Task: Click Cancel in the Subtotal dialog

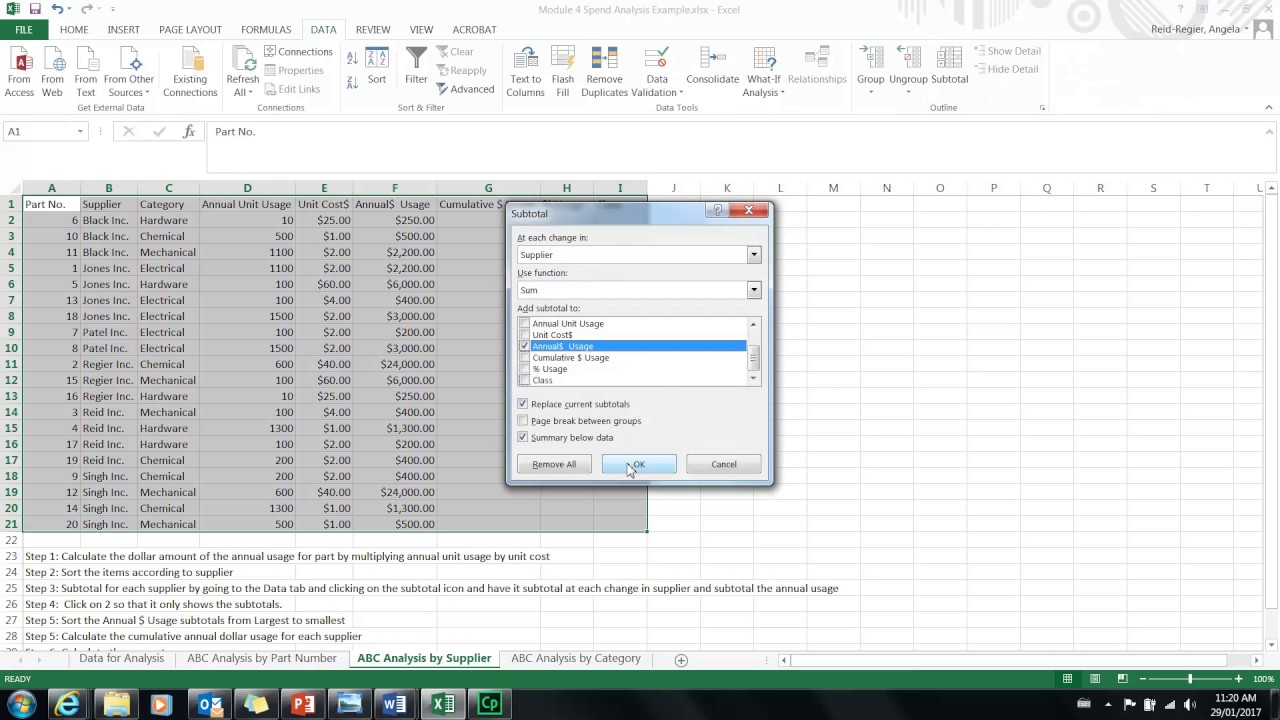Action: pyautogui.click(x=723, y=464)
